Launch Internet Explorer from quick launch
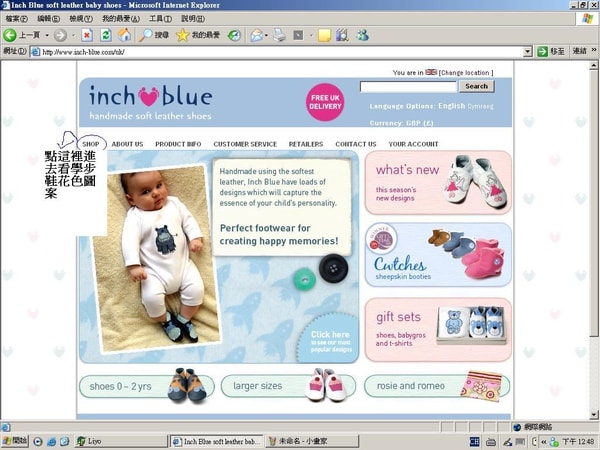 tap(51, 442)
